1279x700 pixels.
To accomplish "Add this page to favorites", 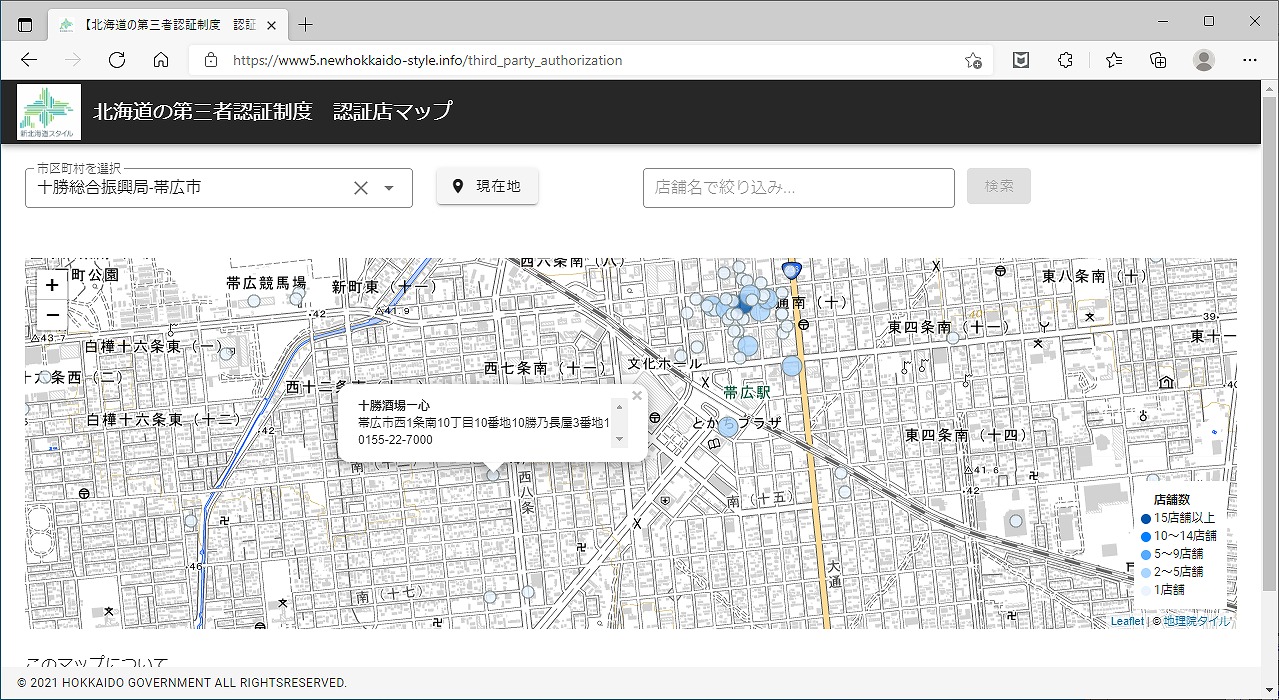I will tap(973, 60).
